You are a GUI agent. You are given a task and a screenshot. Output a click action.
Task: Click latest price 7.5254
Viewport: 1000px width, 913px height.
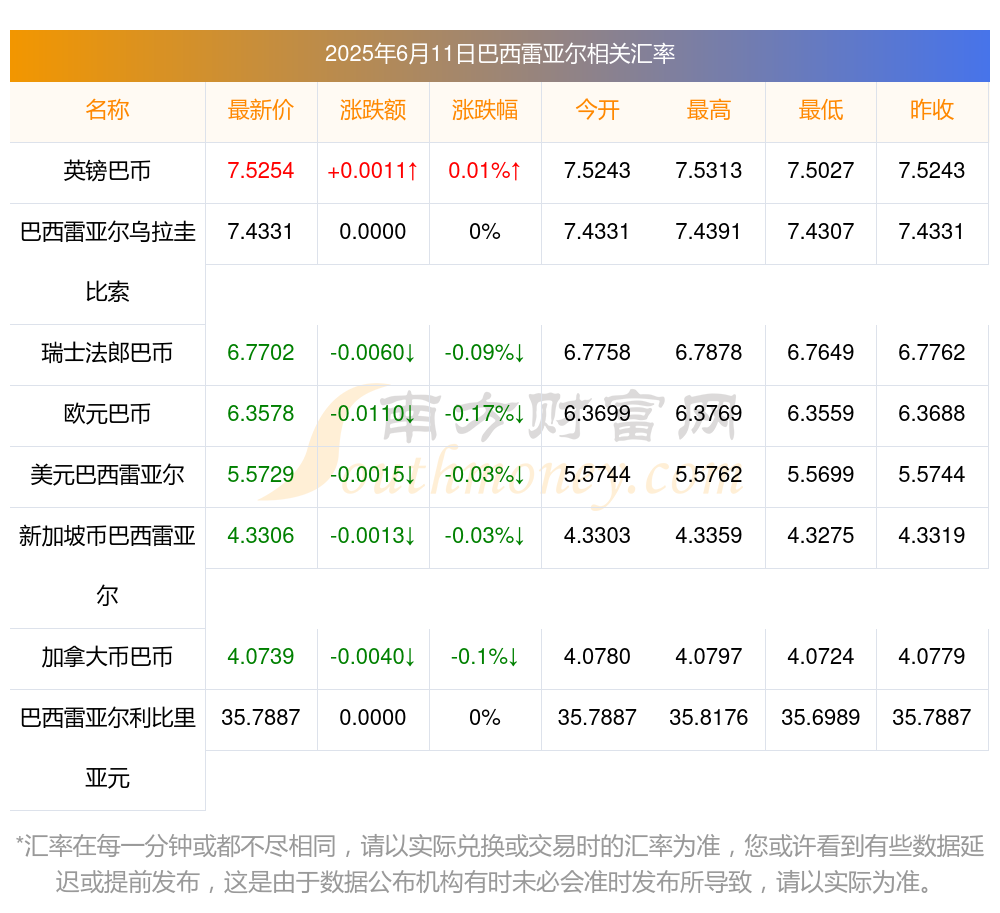(261, 171)
